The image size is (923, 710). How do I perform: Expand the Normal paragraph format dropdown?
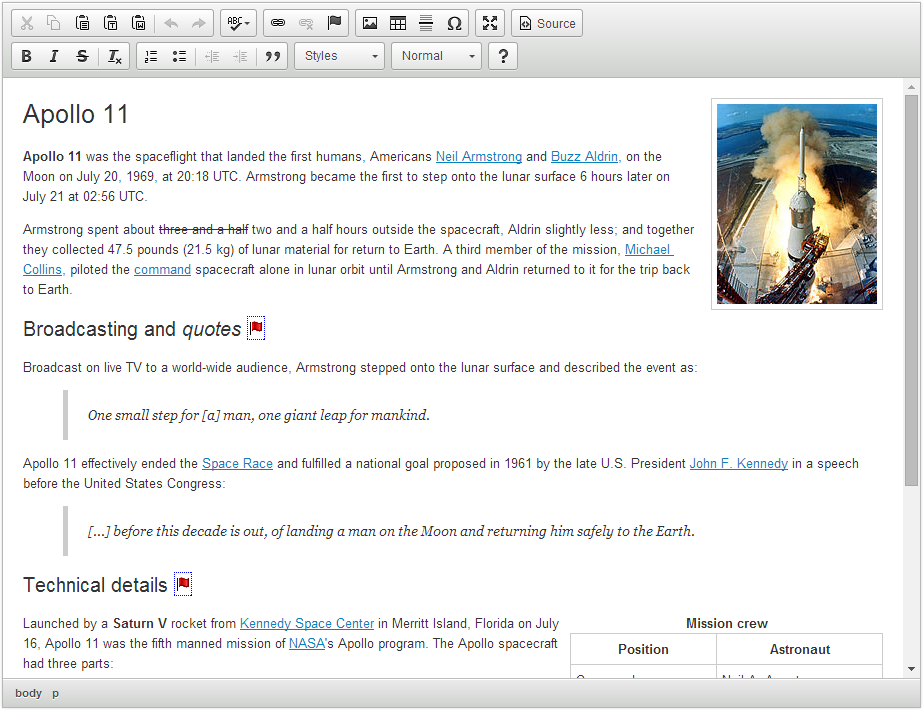click(x=436, y=56)
